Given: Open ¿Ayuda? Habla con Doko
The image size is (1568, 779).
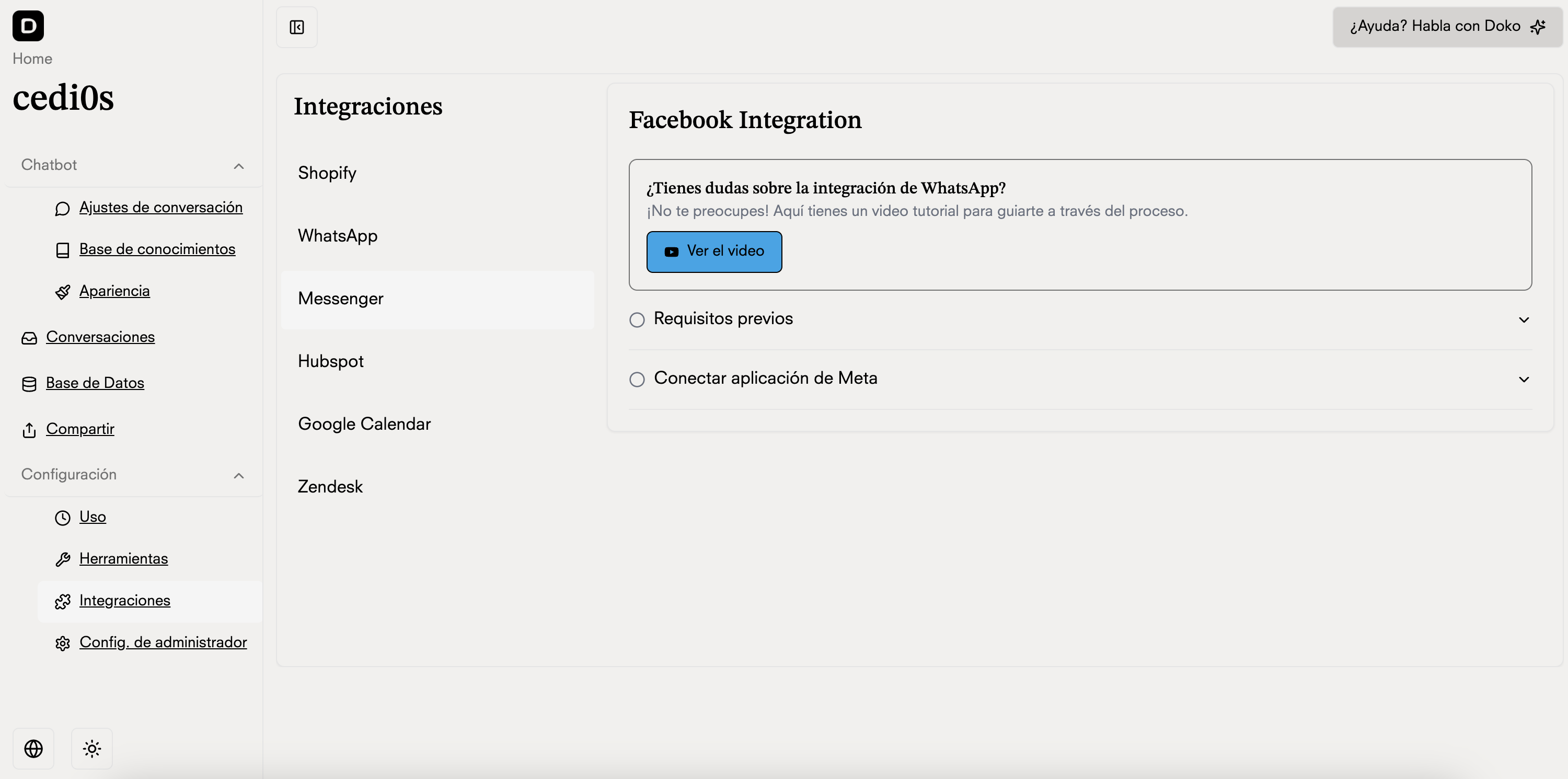Looking at the screenshot, I should tap(1447, 26).
